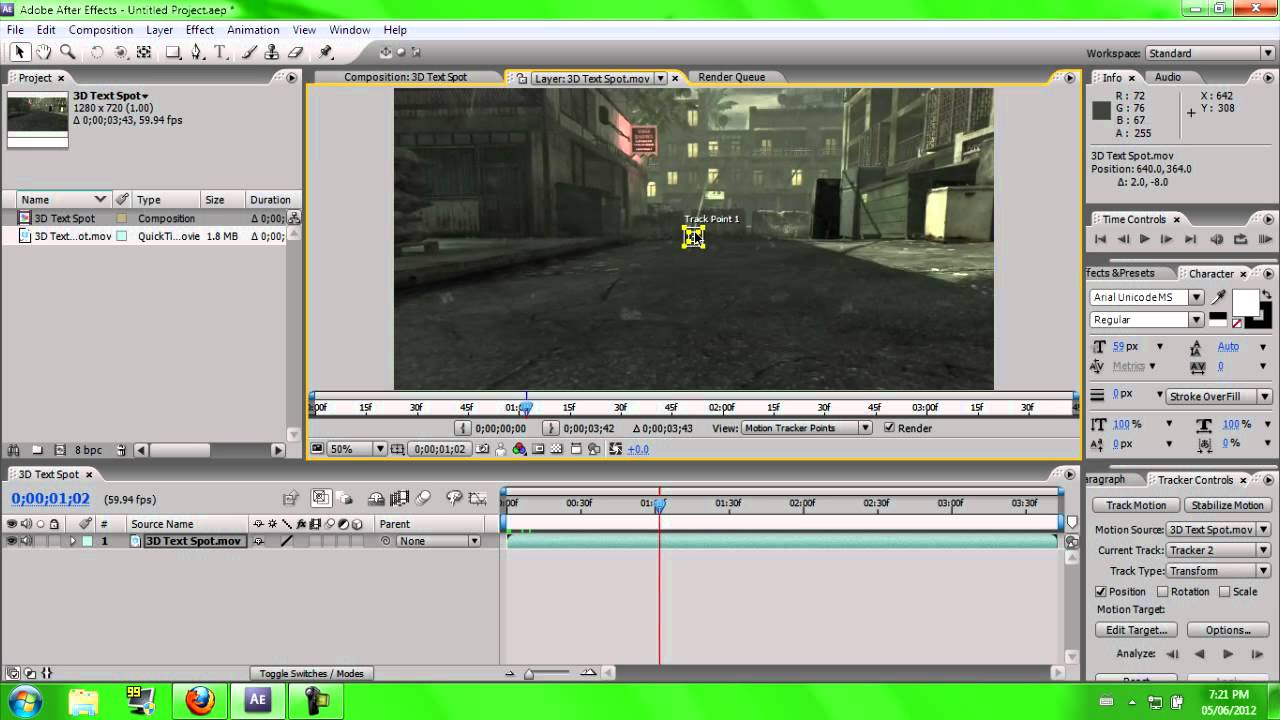1280x720 pixels.
Task: Hide video of 3D Text Spot.mov layer
Action: point(12,541)
